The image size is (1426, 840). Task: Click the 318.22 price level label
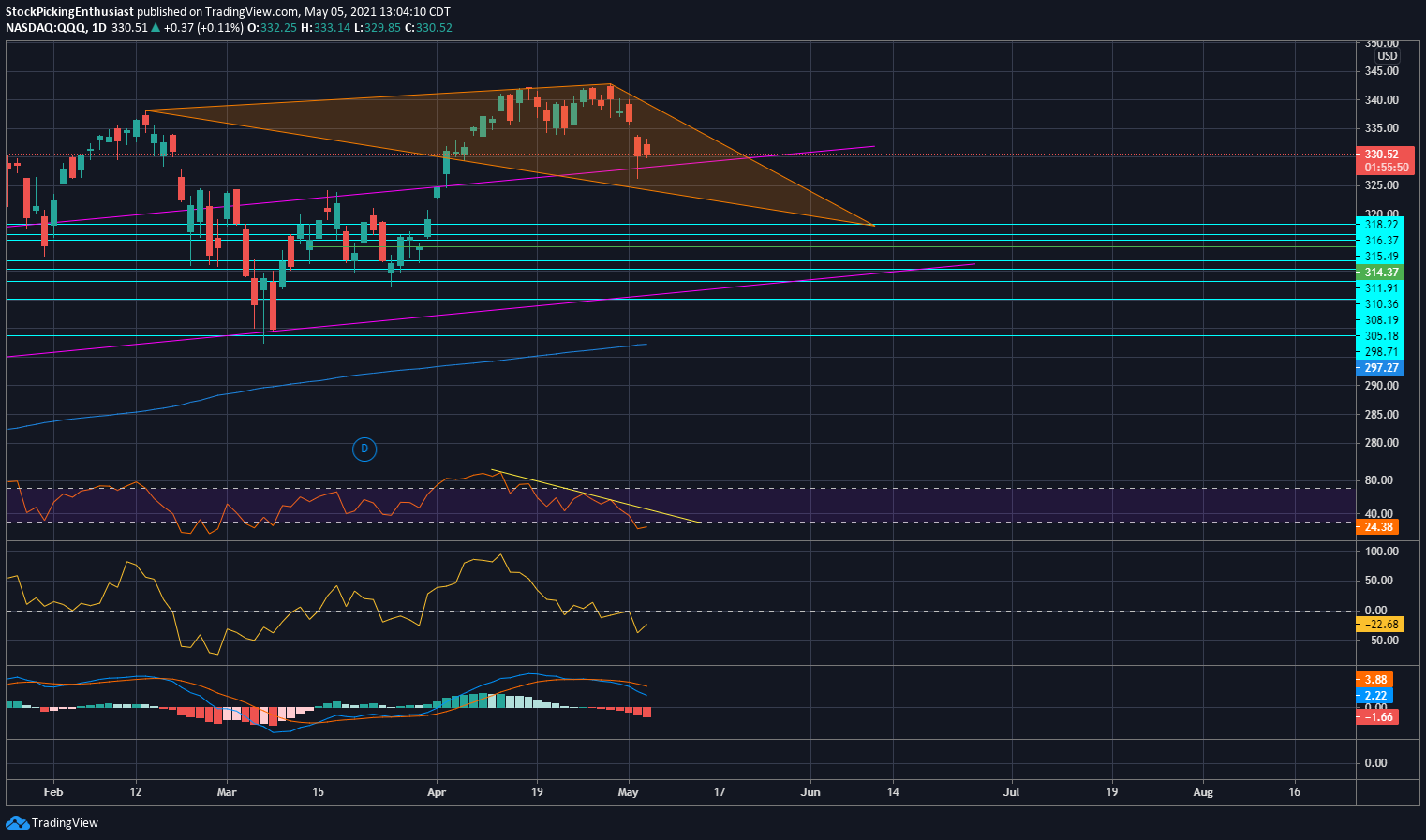1380,225
